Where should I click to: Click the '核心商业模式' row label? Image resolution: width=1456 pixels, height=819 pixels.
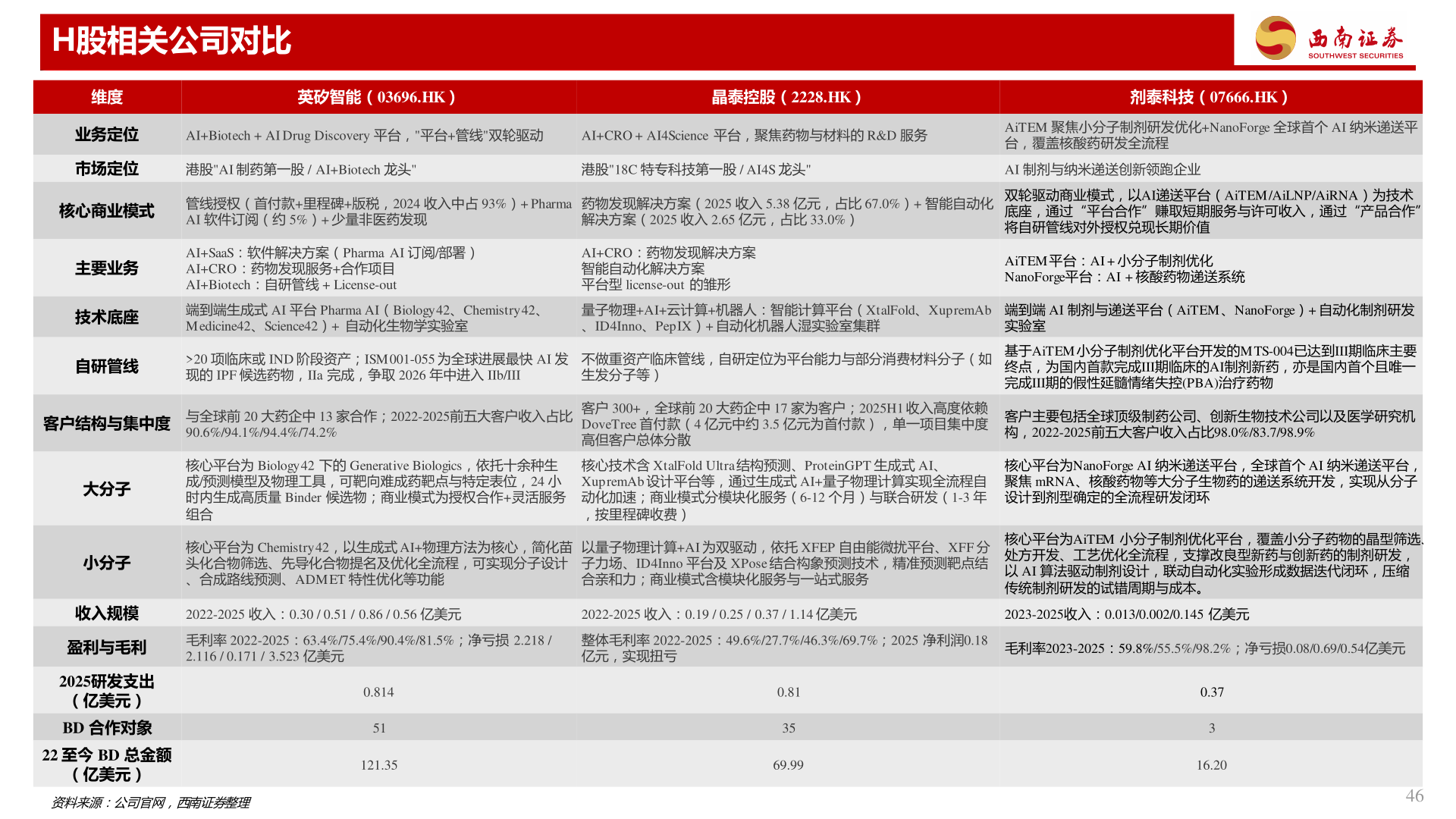(107, 211)
